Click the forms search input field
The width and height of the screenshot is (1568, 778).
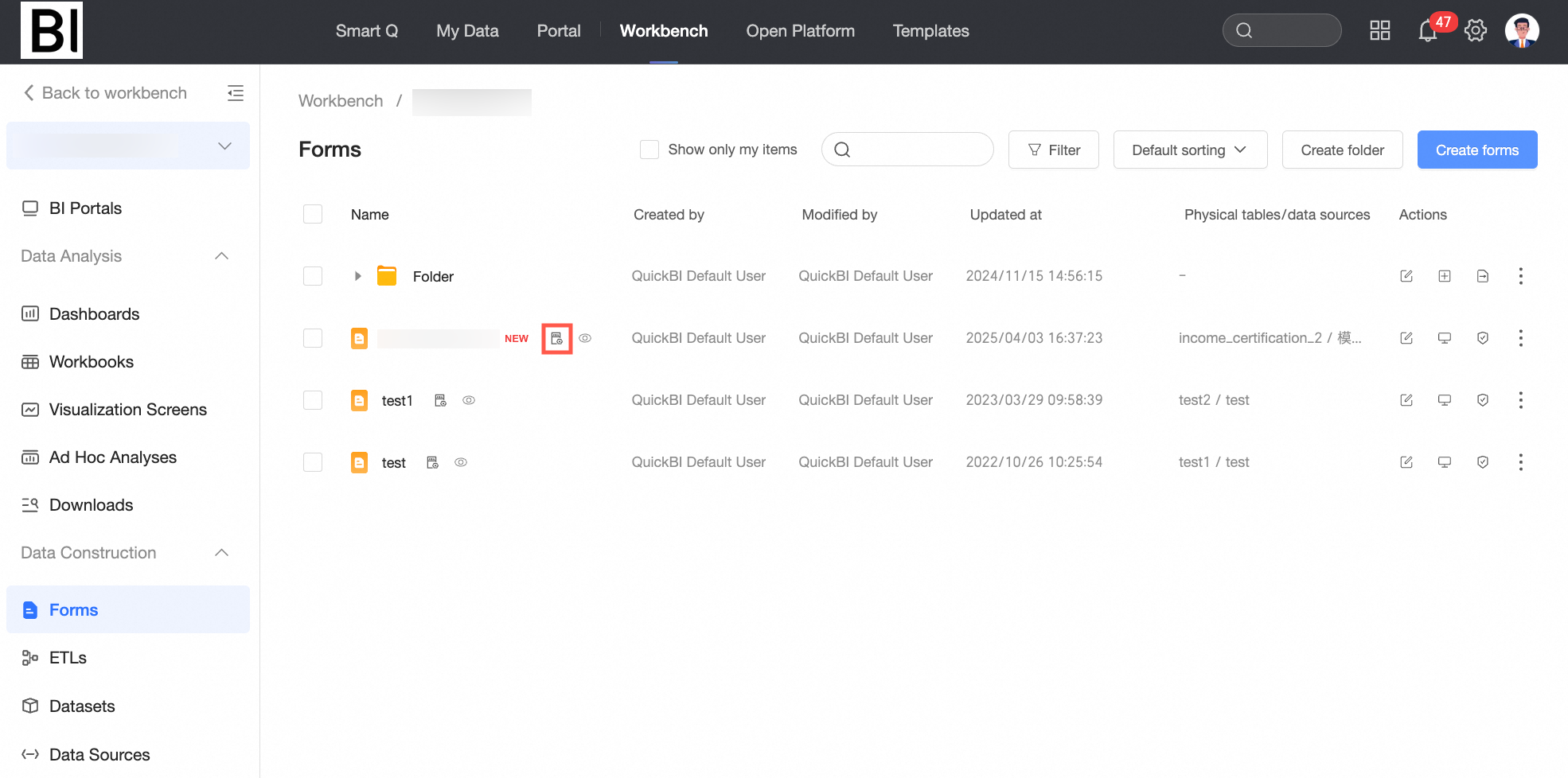point(907,150)
